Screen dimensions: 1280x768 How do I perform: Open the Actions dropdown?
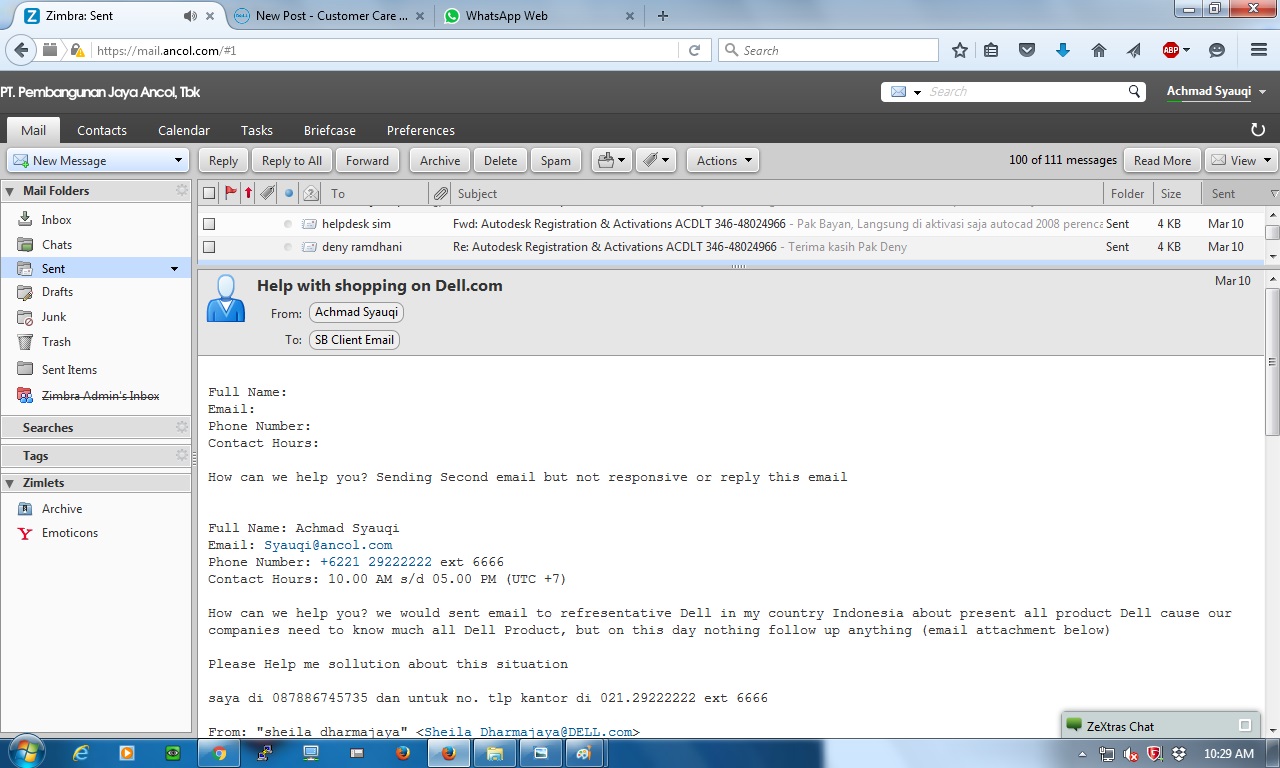click(x=722, y=160)
